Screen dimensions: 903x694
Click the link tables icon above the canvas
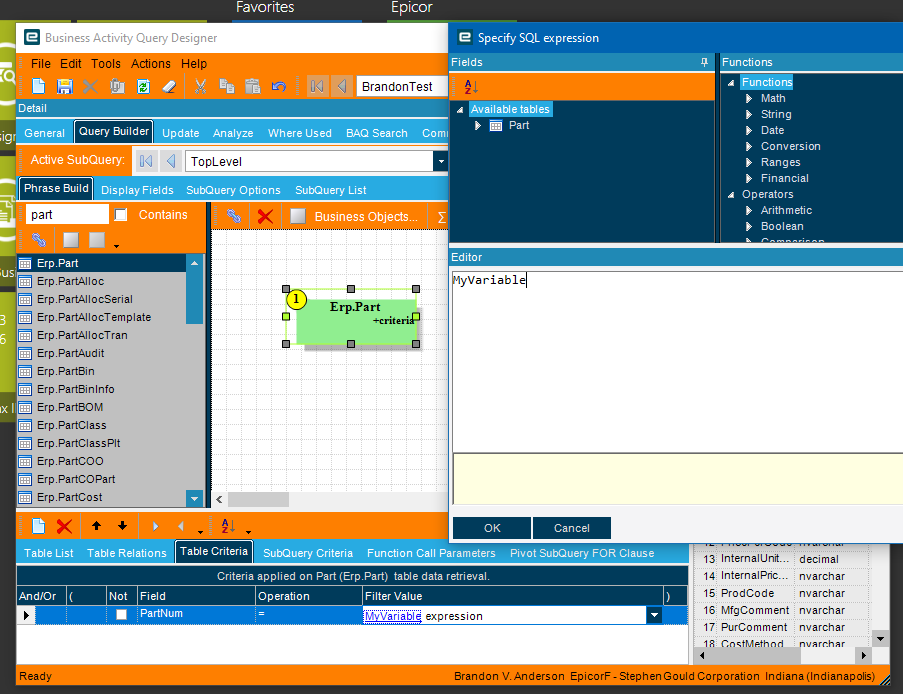[x=233, y=217]
